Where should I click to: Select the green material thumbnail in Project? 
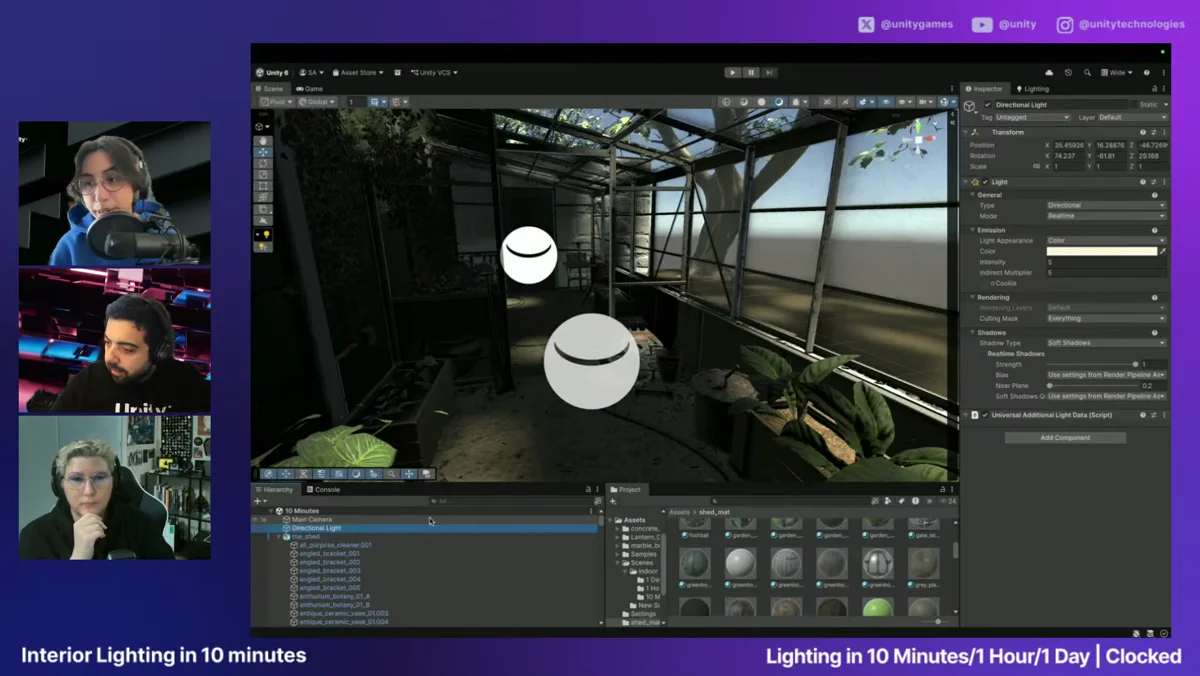[877, 607]
